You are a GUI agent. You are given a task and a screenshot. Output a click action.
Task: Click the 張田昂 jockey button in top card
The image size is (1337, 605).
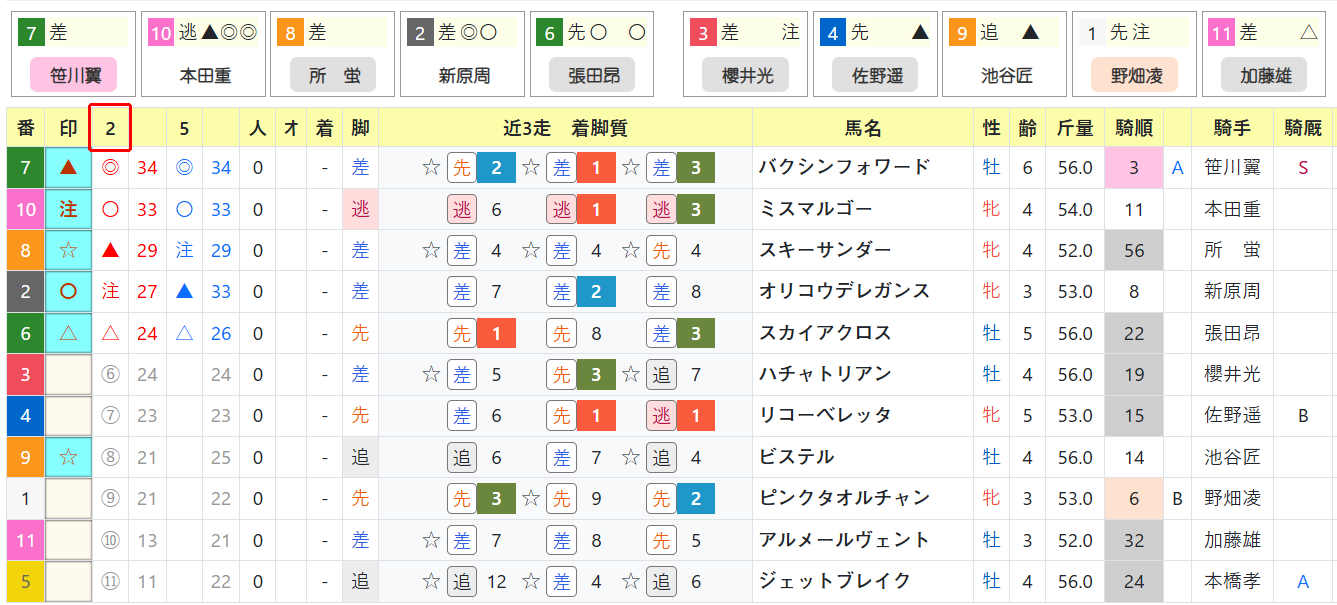tap(592, 75)
